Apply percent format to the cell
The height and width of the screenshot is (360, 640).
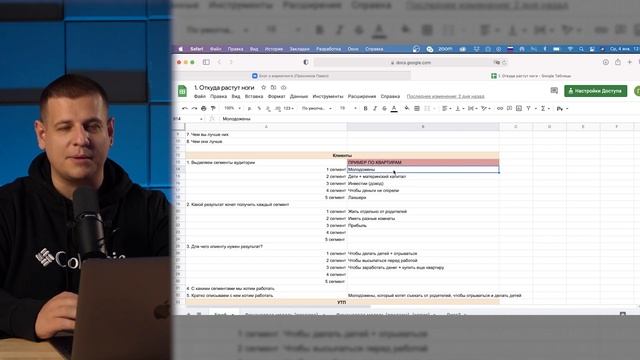(259, 109)
